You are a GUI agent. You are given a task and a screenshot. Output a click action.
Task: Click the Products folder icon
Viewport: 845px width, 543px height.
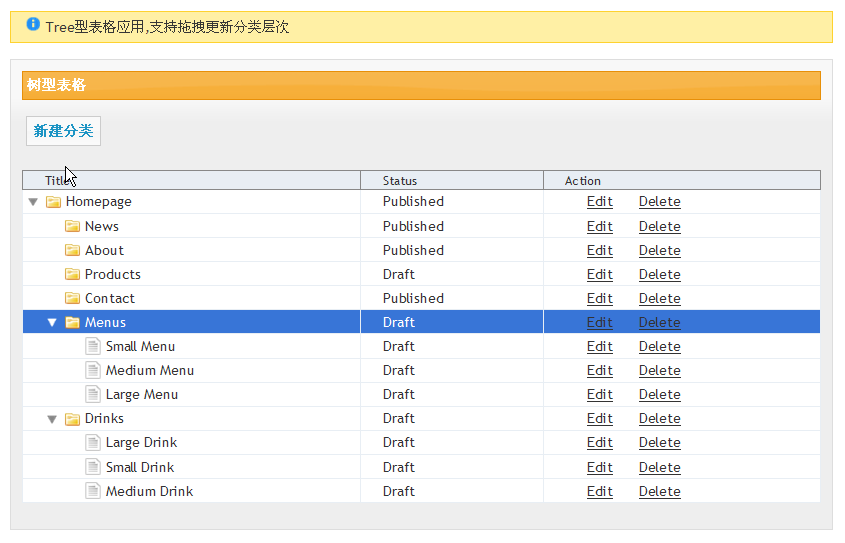click(x=72, y=274)
